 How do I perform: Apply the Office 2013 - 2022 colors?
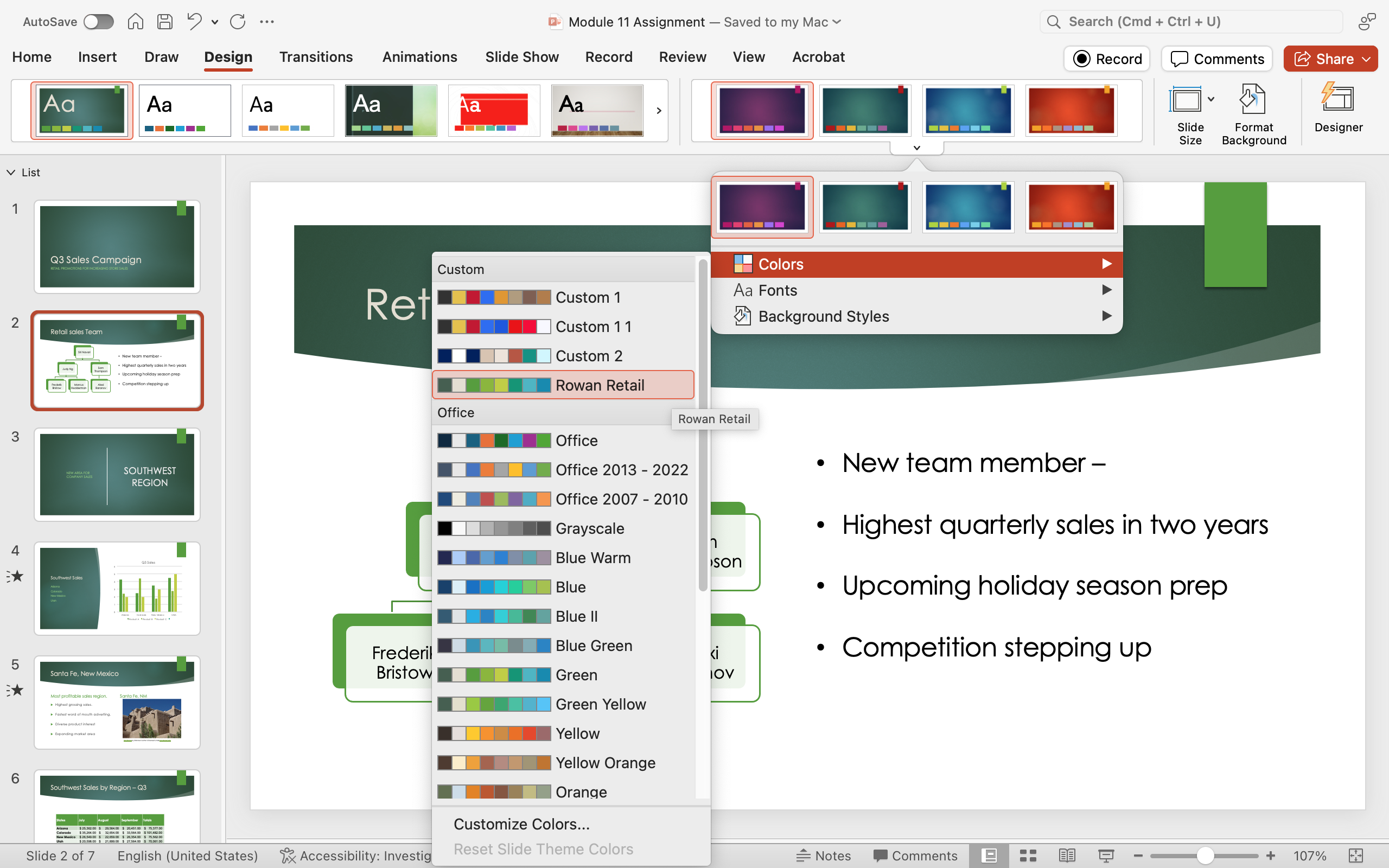(x=564, y=470)
